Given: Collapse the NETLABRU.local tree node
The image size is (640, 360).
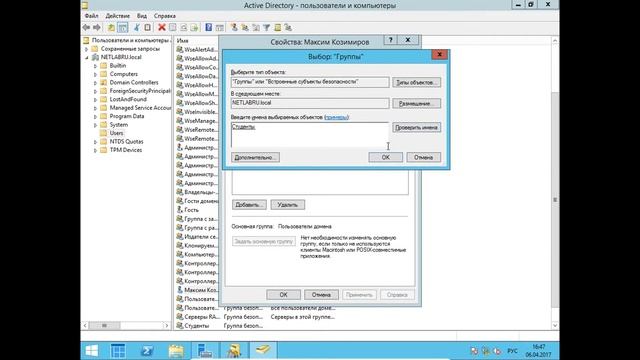Looking at the screenshot, I should coord(87,58).
